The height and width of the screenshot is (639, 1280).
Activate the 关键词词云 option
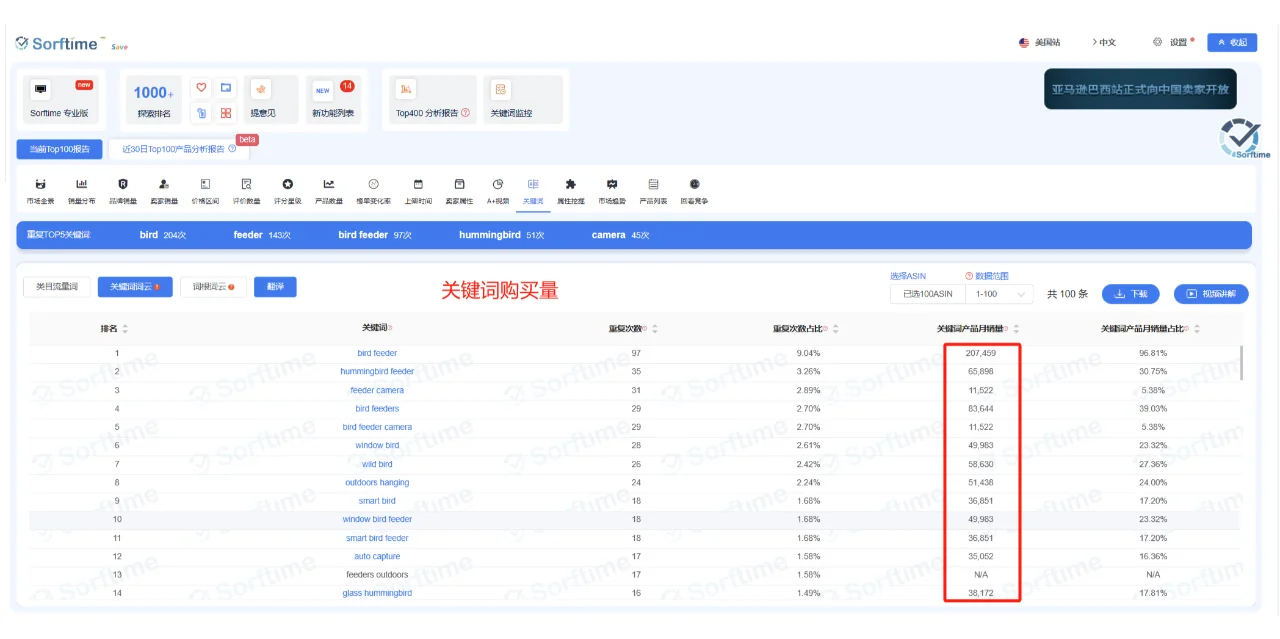tap(134, 287)
